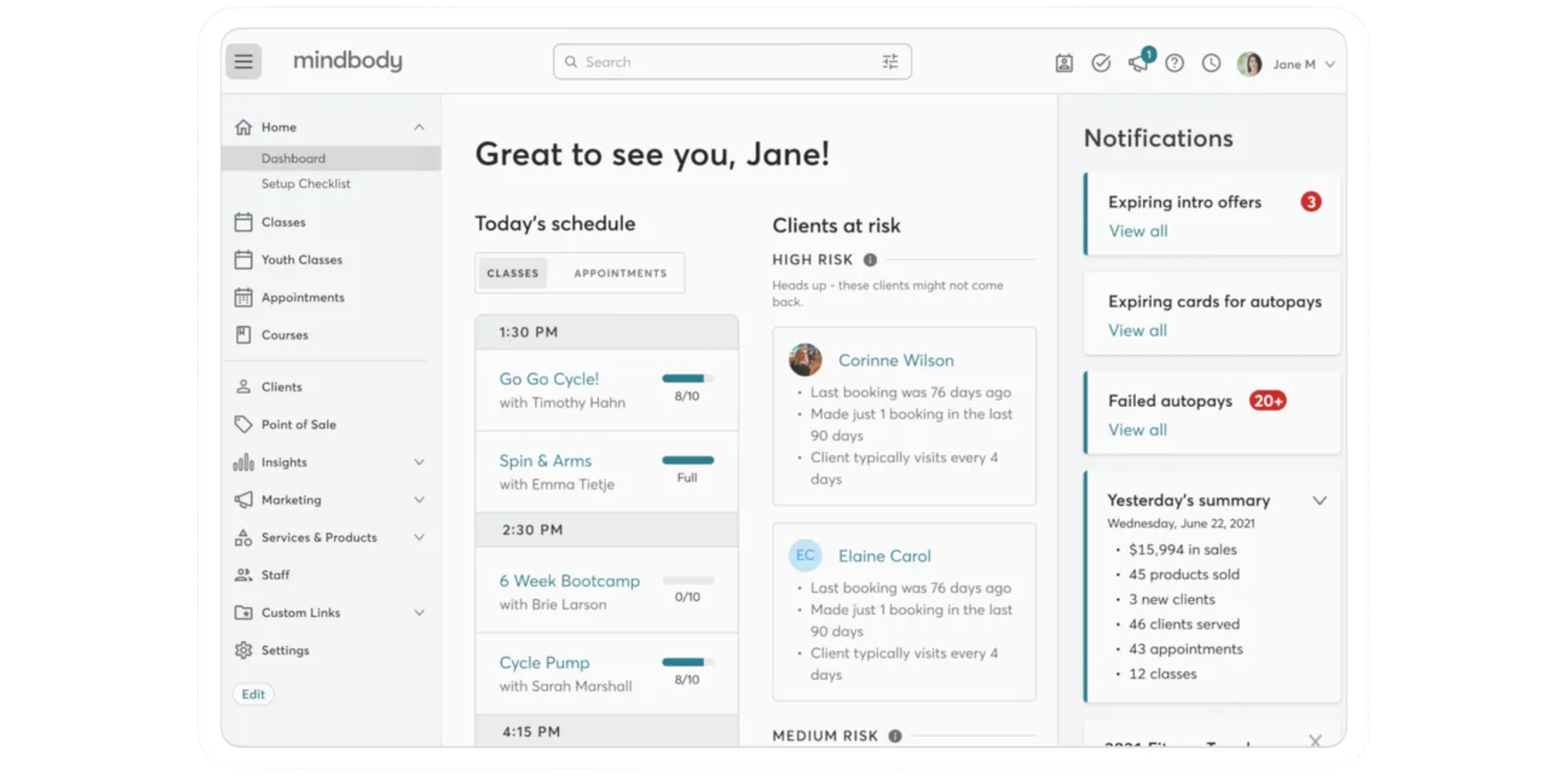The width and height of the screenshot is (1568, 784).
Task: Open announcements megaphone icon in header
Action: pos(1138,64)
